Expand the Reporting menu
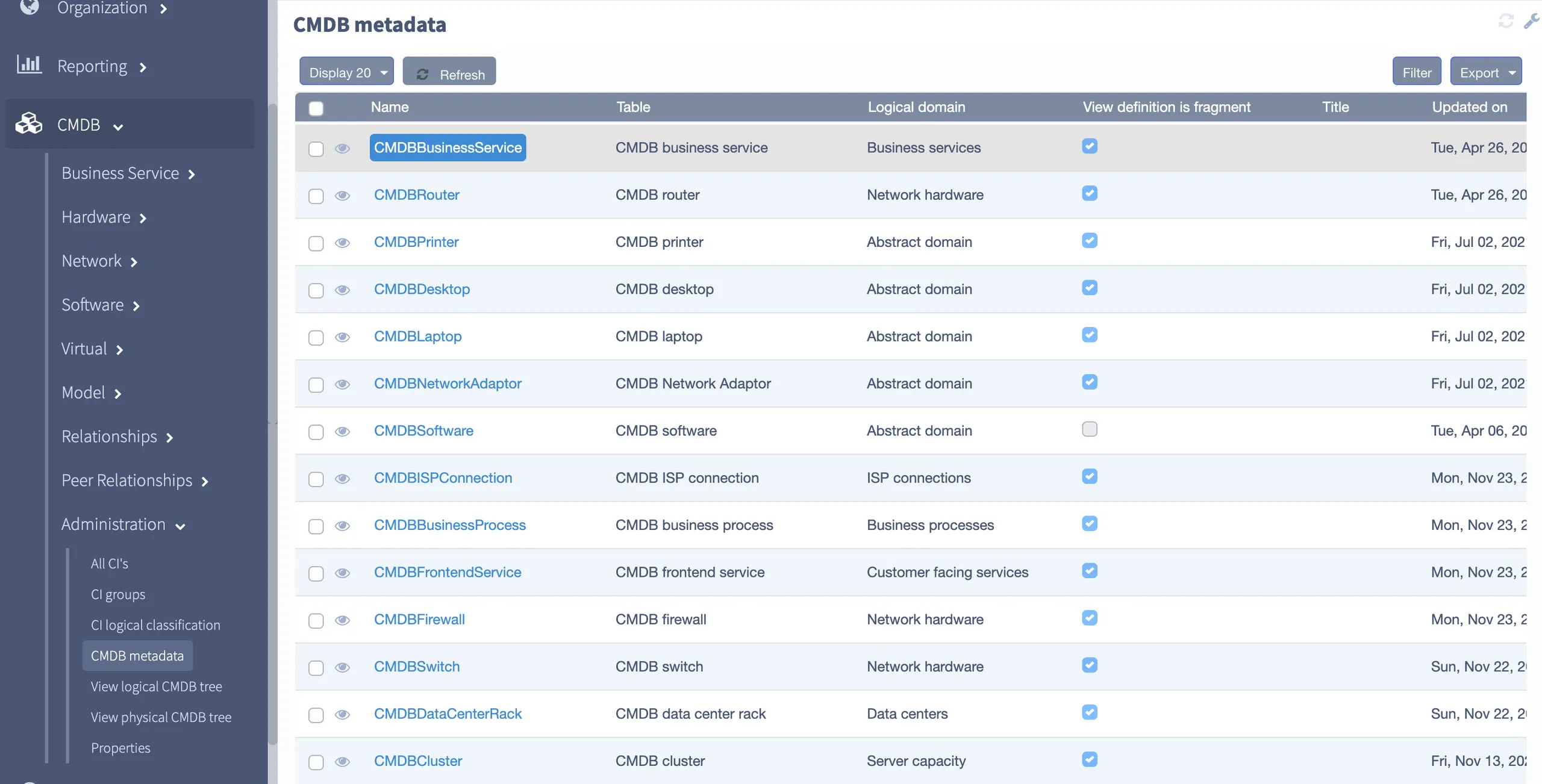This screenshot has height=784, width=1542. 102,66
